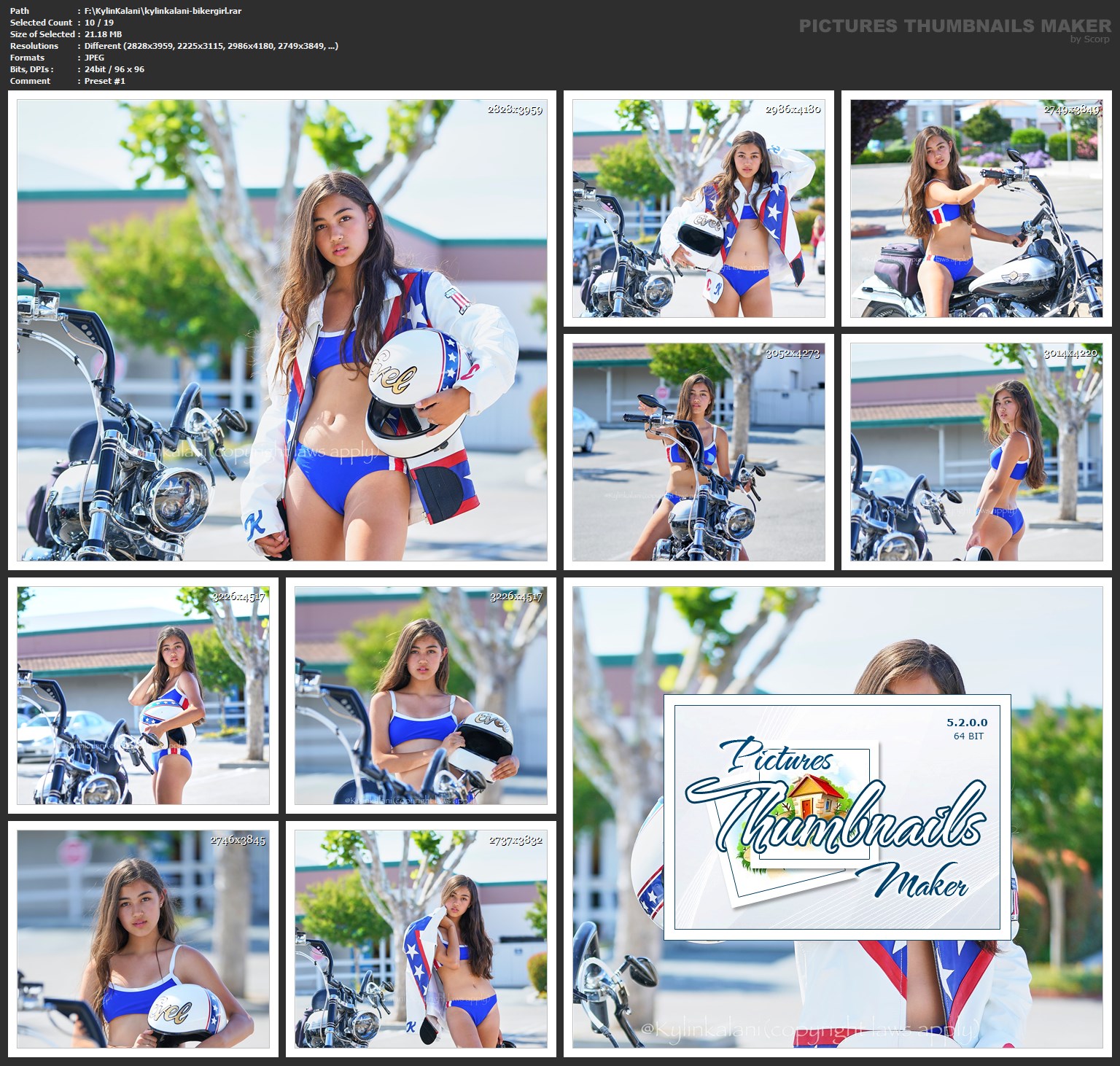
Task: Click the JPEG Formats value
Action: (94, 58)
